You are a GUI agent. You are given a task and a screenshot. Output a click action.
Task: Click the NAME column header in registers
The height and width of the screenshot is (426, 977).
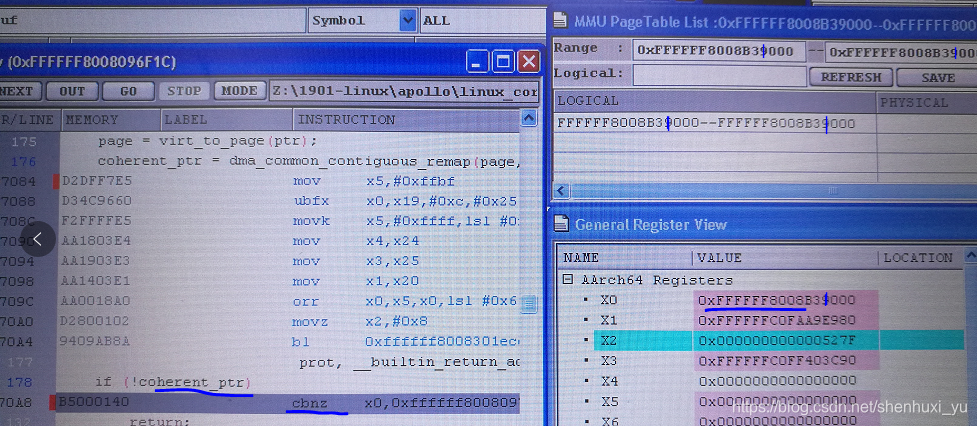click(624, 257)
